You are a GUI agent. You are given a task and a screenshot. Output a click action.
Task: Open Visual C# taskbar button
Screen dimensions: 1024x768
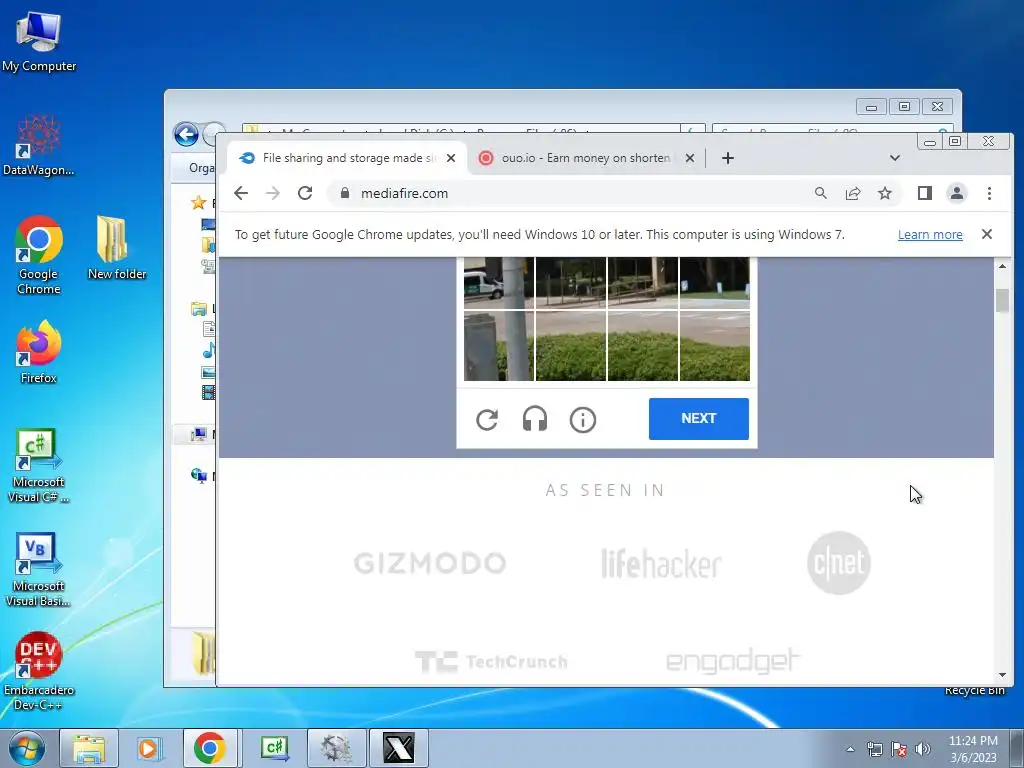click(274, 748)
